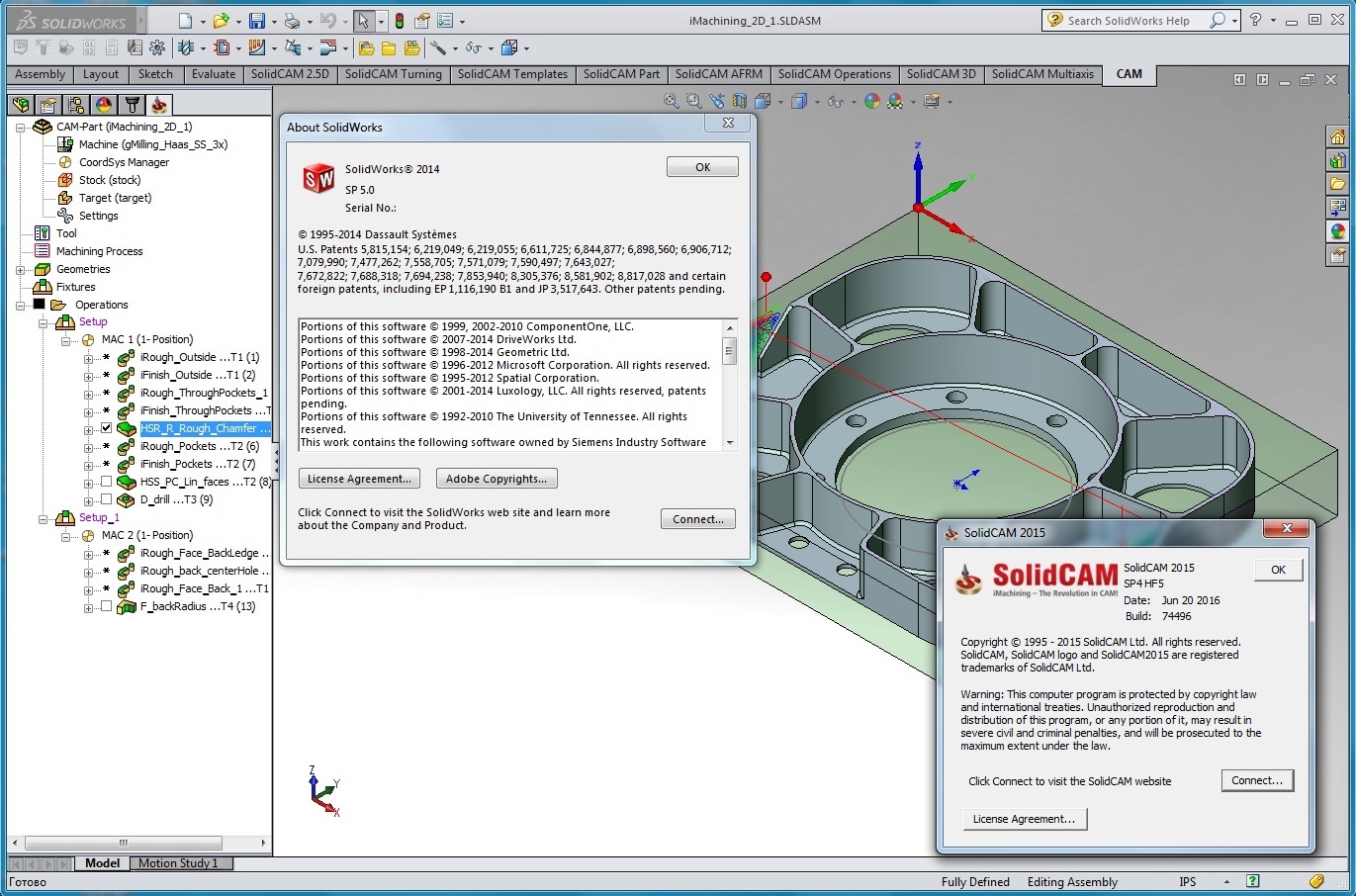Click the Rebuild traffic light icon
1356x896 pixels.
click(x=400, y=21)
